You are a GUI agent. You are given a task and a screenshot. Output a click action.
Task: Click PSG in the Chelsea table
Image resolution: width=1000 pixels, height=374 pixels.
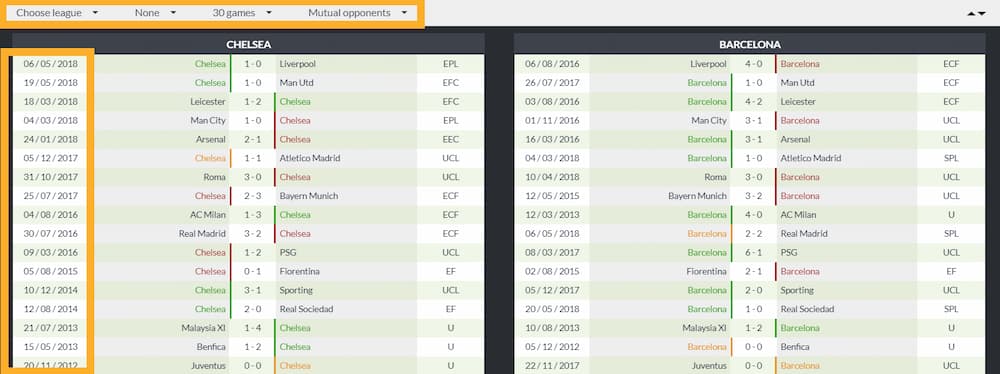point(288,252)
